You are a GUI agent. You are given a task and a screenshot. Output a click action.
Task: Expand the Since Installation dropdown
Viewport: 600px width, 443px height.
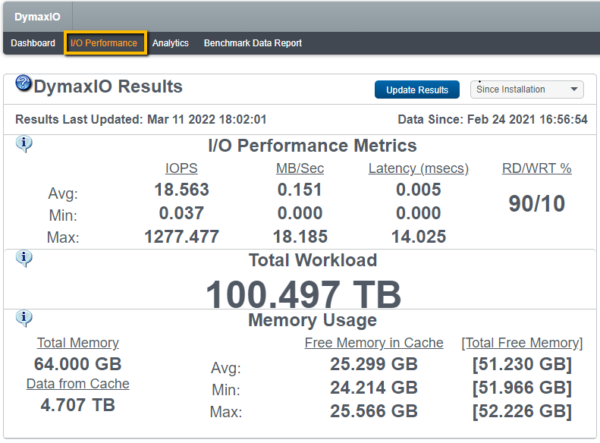527,89
